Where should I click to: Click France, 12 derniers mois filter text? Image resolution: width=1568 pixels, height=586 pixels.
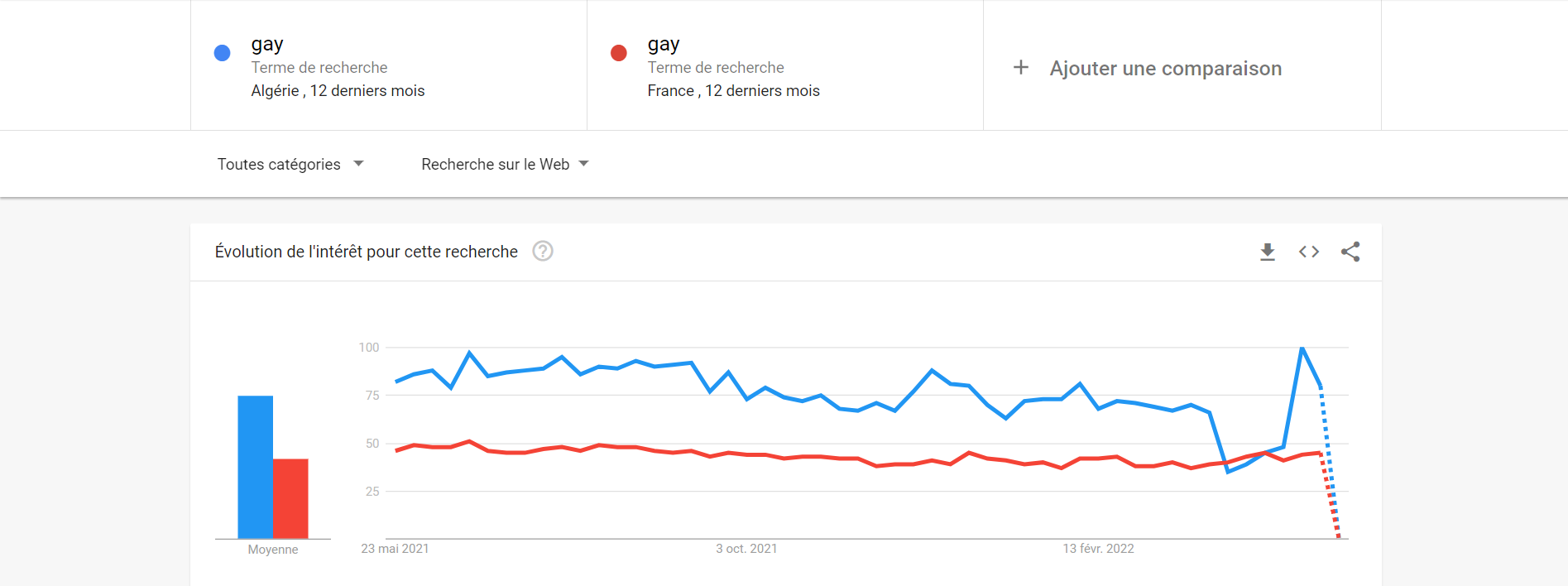(x=733, y=91)
